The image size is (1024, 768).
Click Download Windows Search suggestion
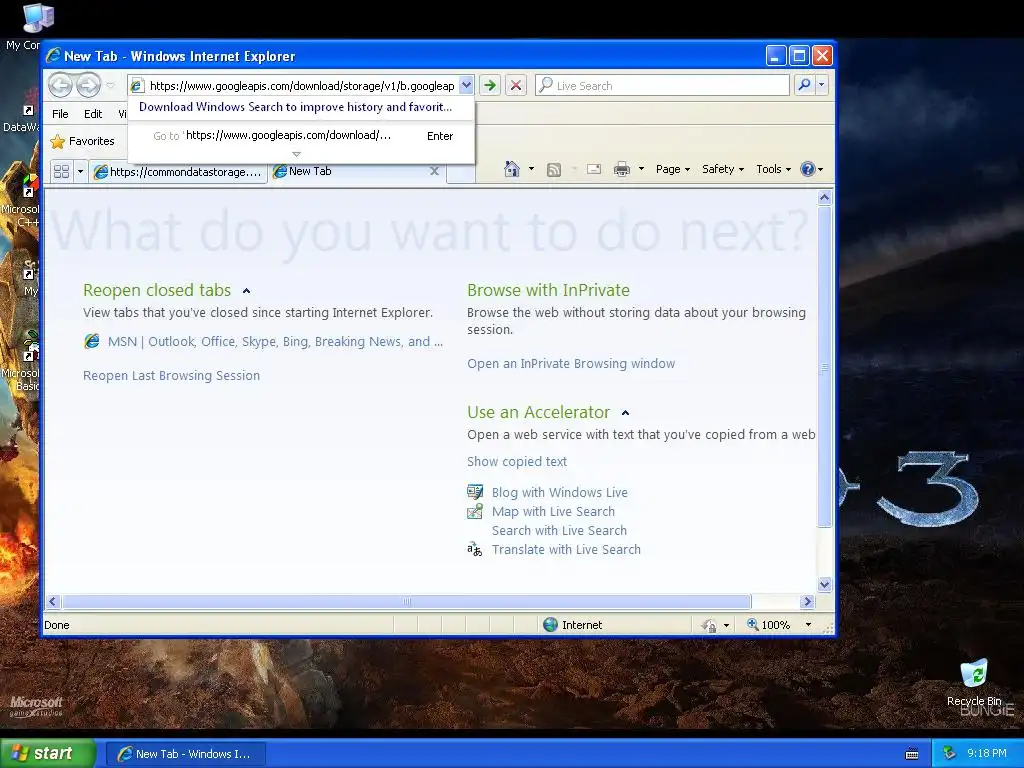(x=295, y=107)
